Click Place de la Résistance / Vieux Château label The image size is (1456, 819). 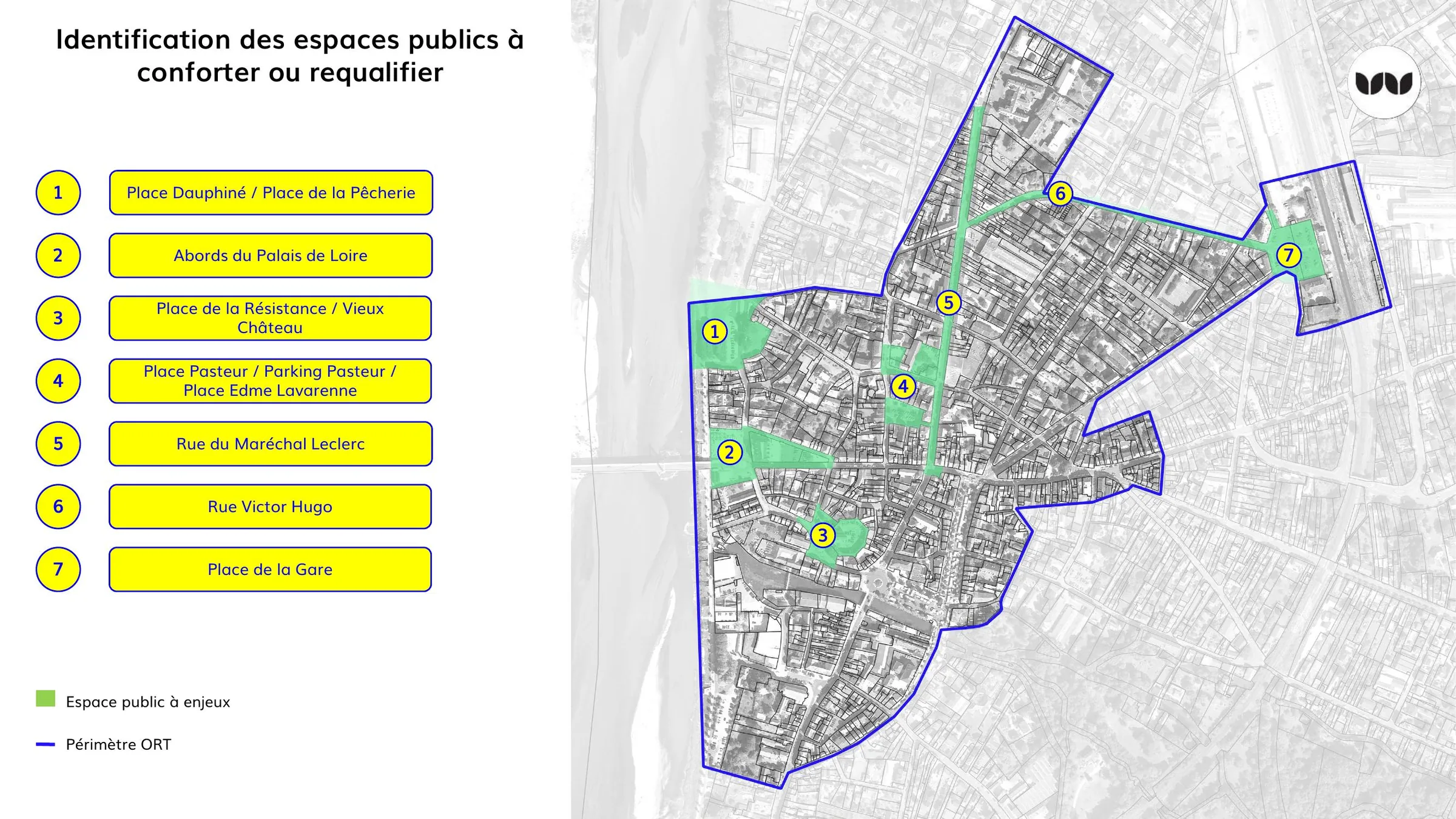tap(271, 318)
